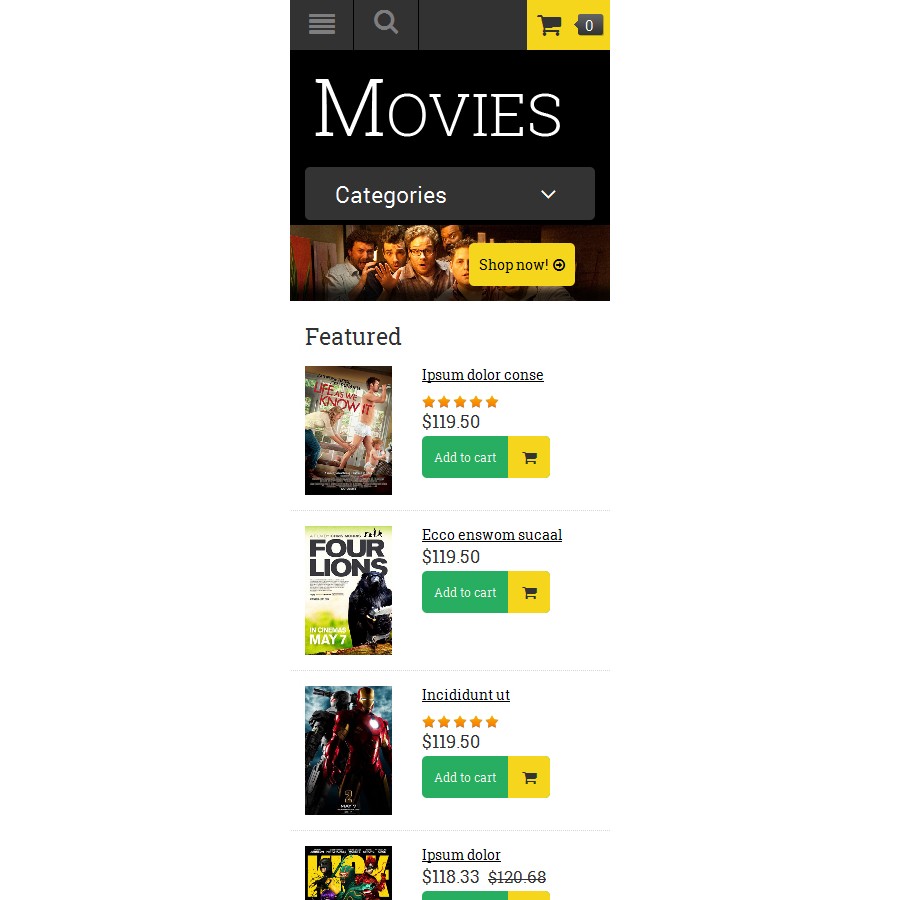
Task: Open the search magnifier icon
Action: pos(386,23)
